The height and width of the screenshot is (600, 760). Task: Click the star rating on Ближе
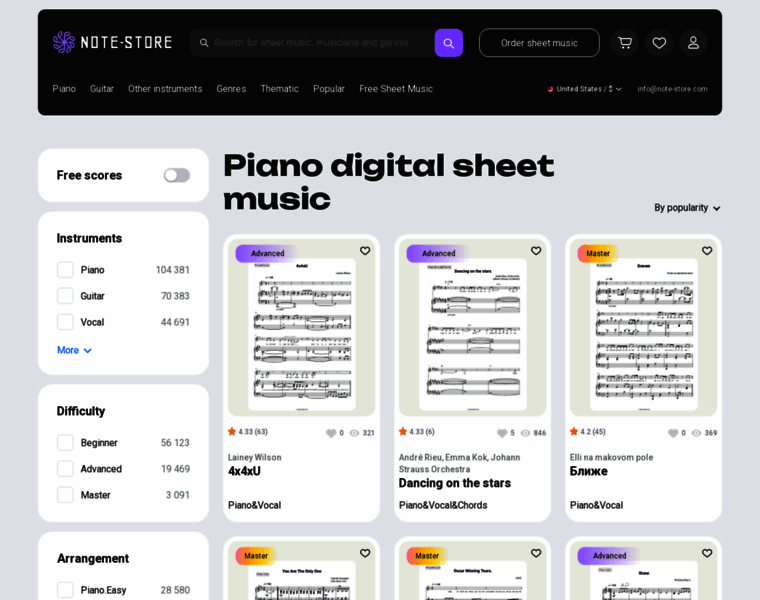pyautogui.click(x=587, y=431)
